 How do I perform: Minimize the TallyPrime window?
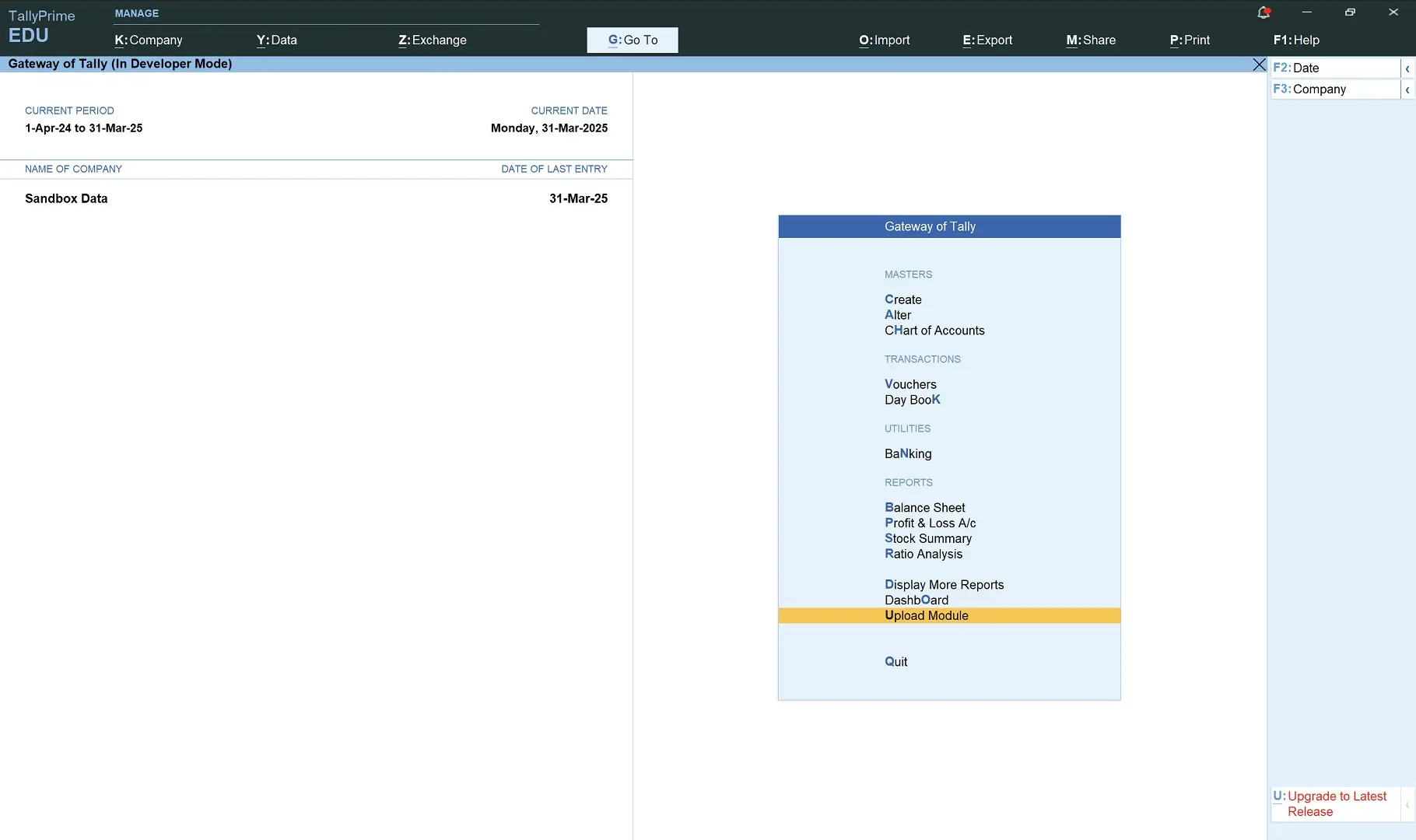(x=1307, y=12)
